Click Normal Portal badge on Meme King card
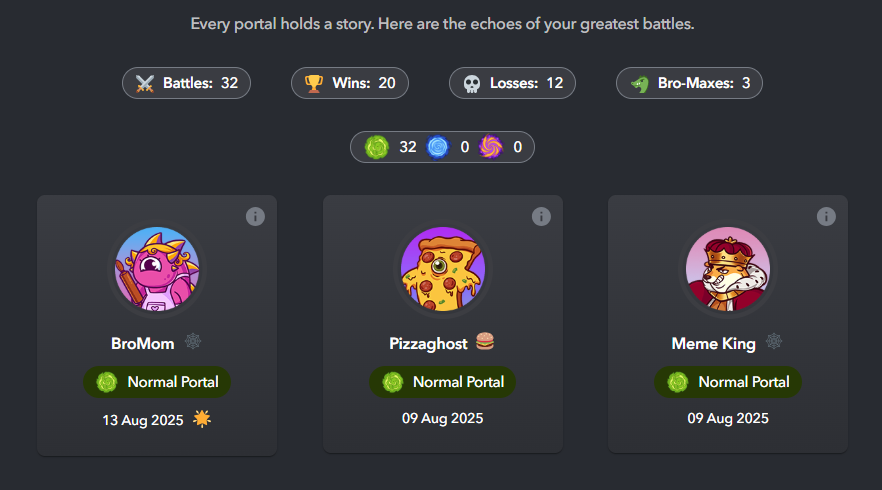Image resolution: width=882 pixels, height=490 pixels. click(728, 381)
